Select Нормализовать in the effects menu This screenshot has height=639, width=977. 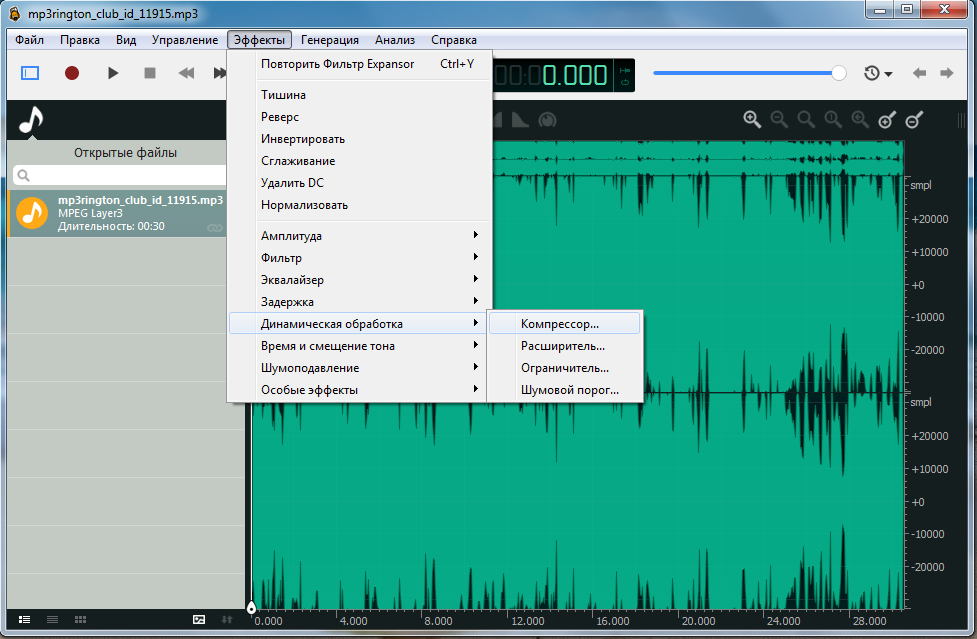(x=361, y=205)
